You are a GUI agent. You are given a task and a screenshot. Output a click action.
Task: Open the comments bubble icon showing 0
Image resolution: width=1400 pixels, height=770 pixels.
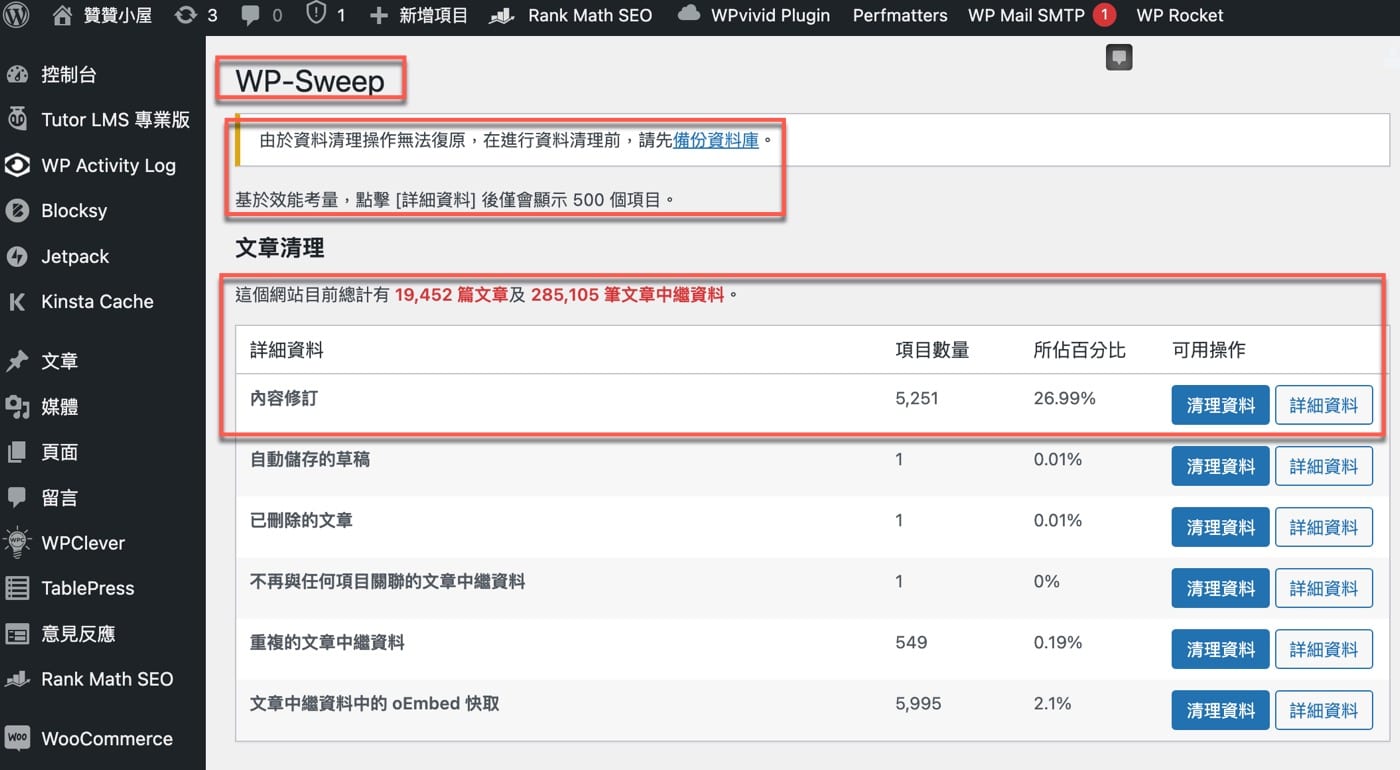click(251, 15)
